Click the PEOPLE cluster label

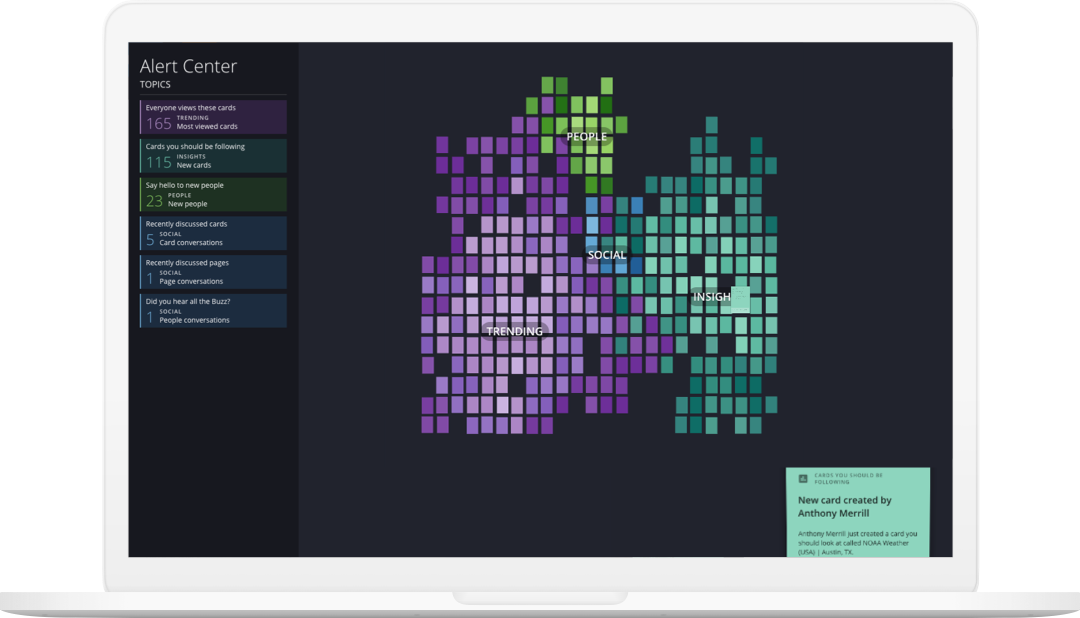pos(586,137)
